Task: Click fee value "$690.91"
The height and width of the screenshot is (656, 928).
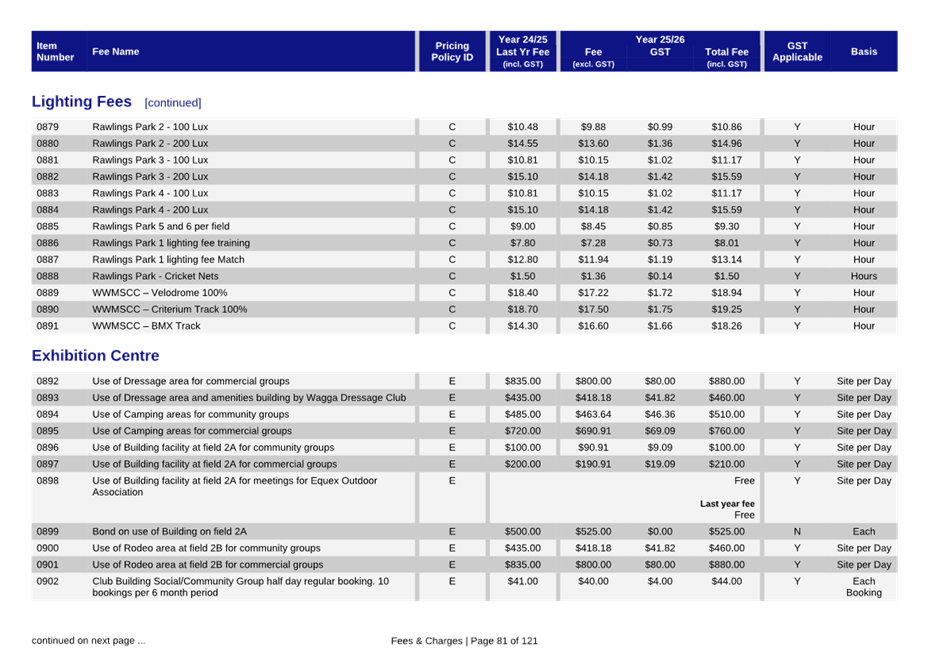Action: 593,431
